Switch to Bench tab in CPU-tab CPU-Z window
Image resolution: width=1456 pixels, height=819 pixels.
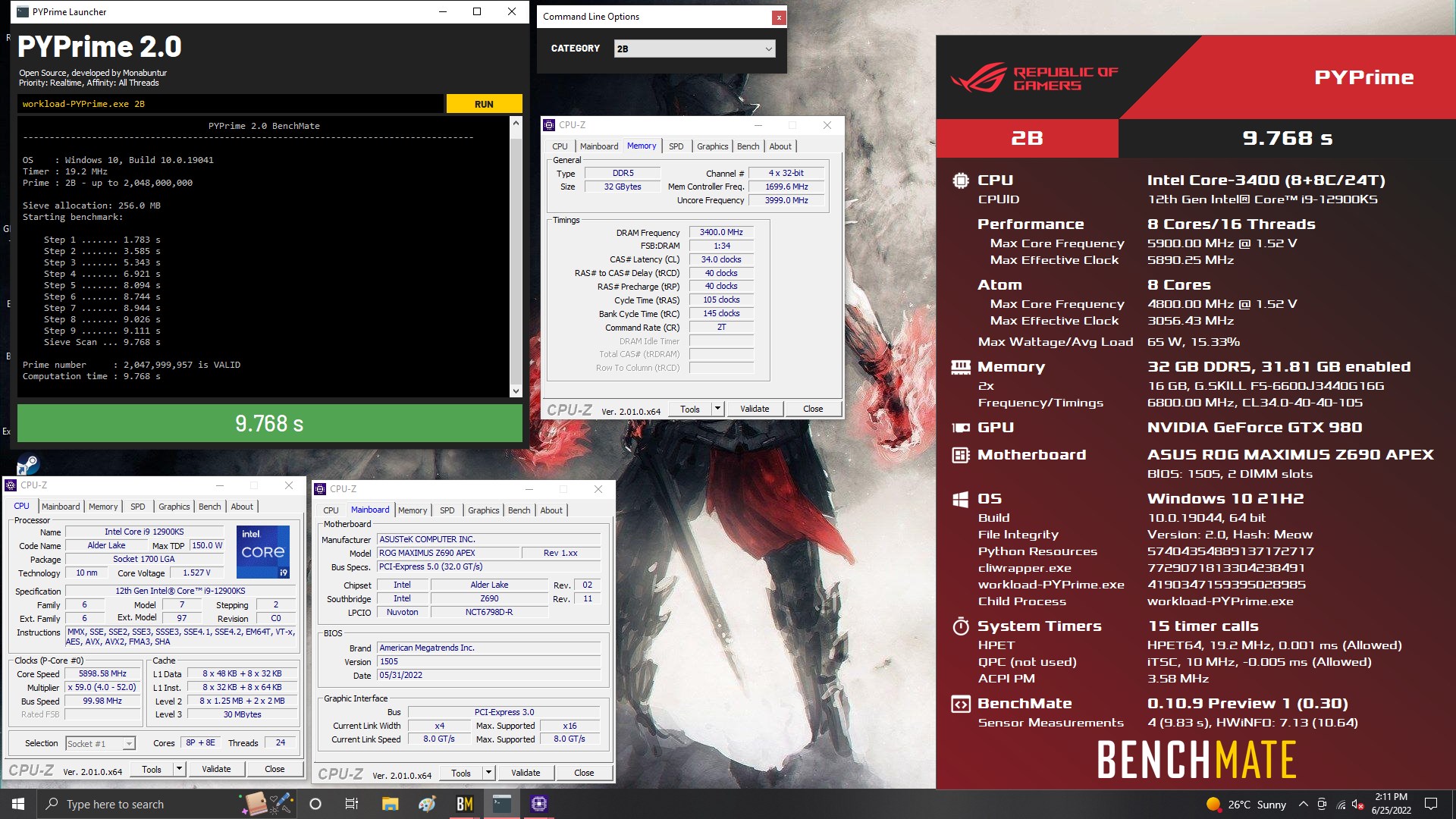tap(209, 507)
